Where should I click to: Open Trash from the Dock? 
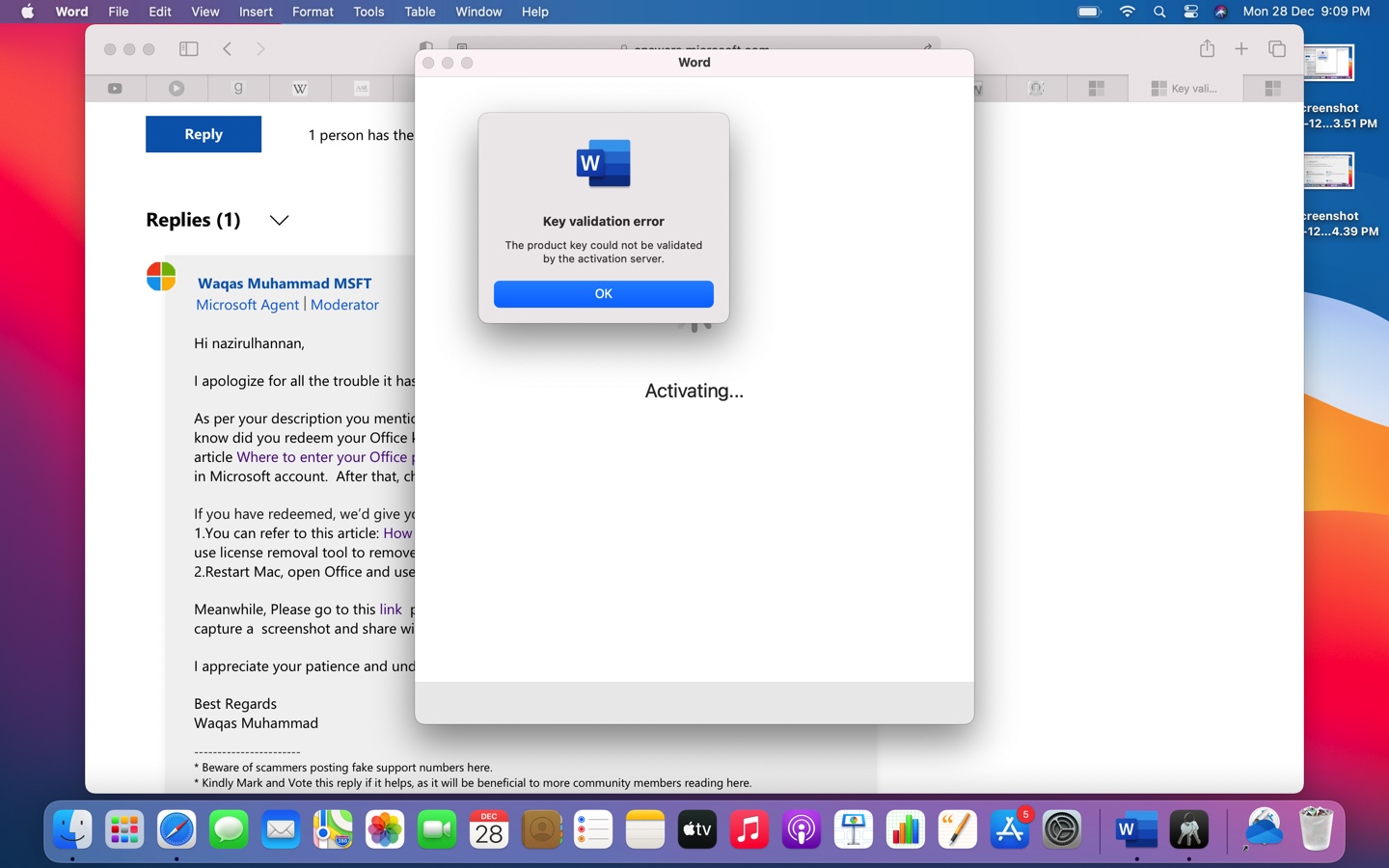(x=1316, y=829)
